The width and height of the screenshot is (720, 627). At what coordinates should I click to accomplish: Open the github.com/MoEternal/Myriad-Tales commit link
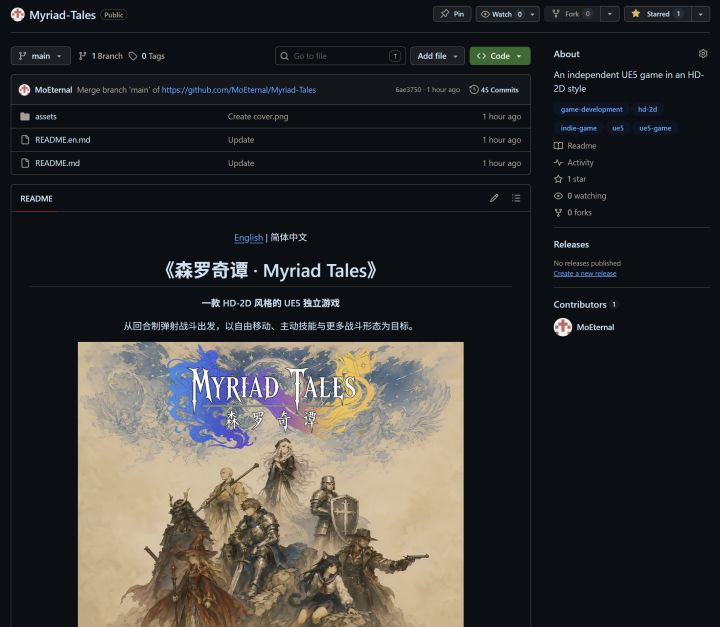coord(238,90)
